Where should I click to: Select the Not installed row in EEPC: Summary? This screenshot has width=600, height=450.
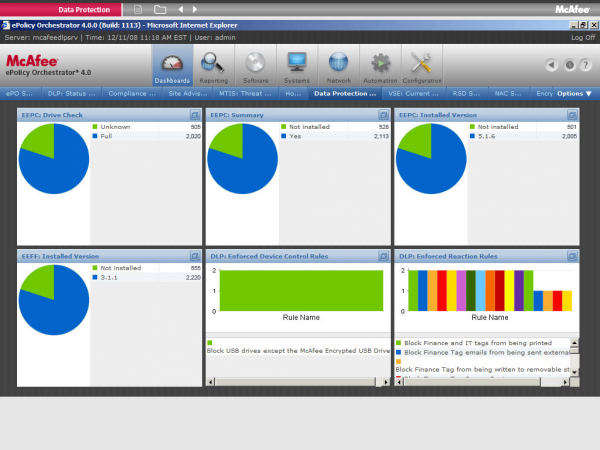pos(335,127)
